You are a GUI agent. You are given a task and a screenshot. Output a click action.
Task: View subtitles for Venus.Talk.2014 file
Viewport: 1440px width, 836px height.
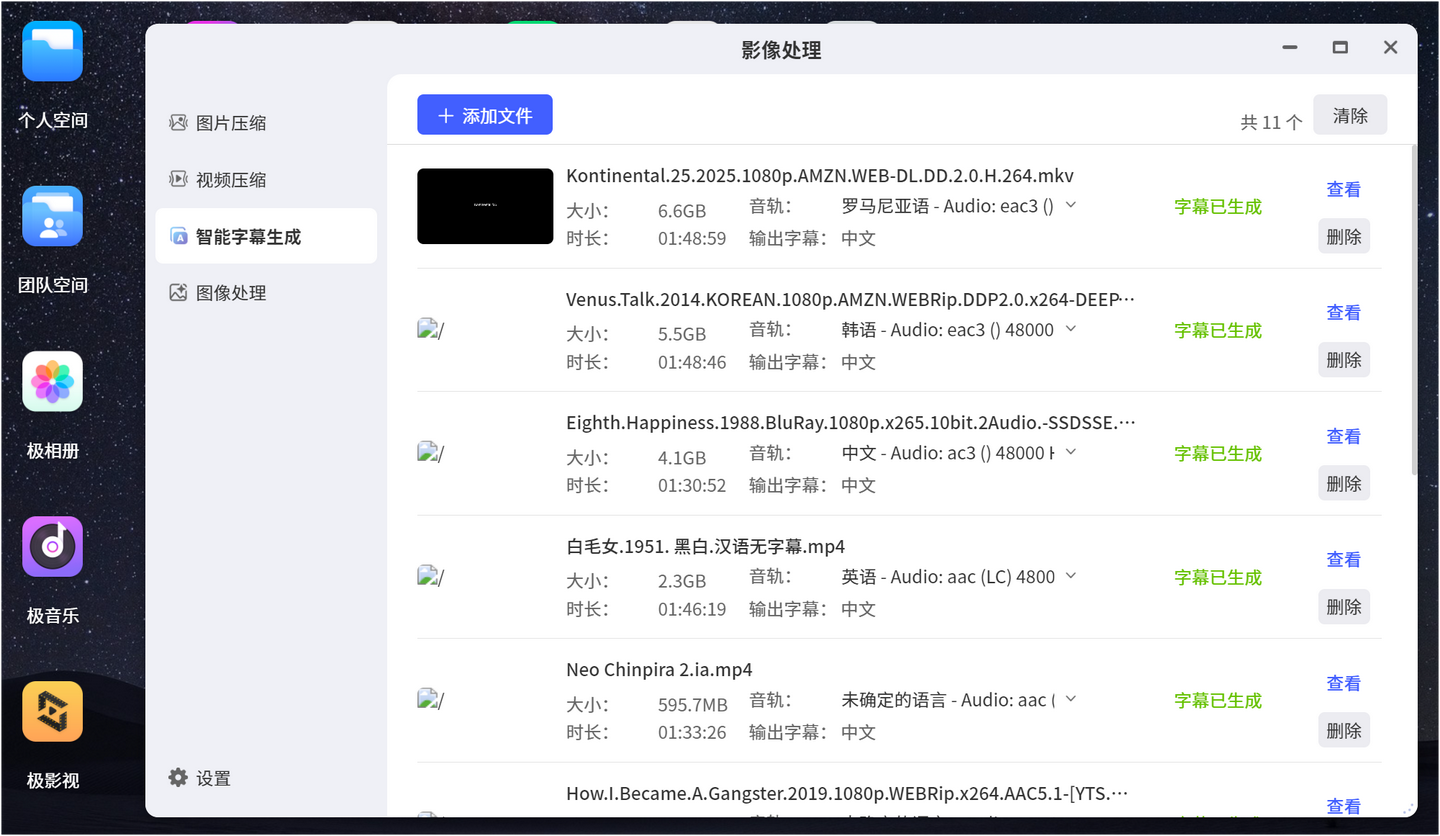coord(1343,312)
